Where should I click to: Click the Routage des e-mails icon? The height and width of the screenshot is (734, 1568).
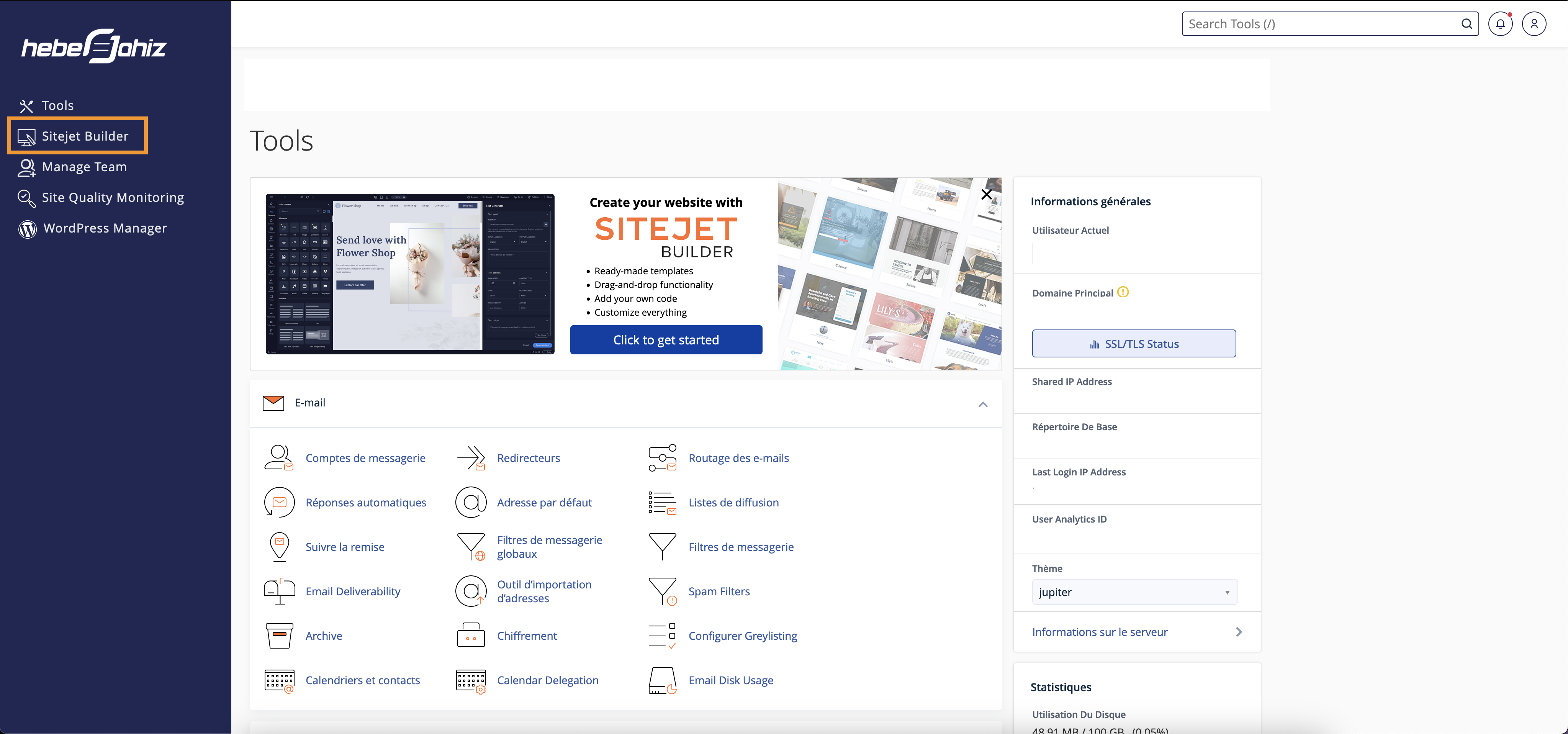point(662,458)
